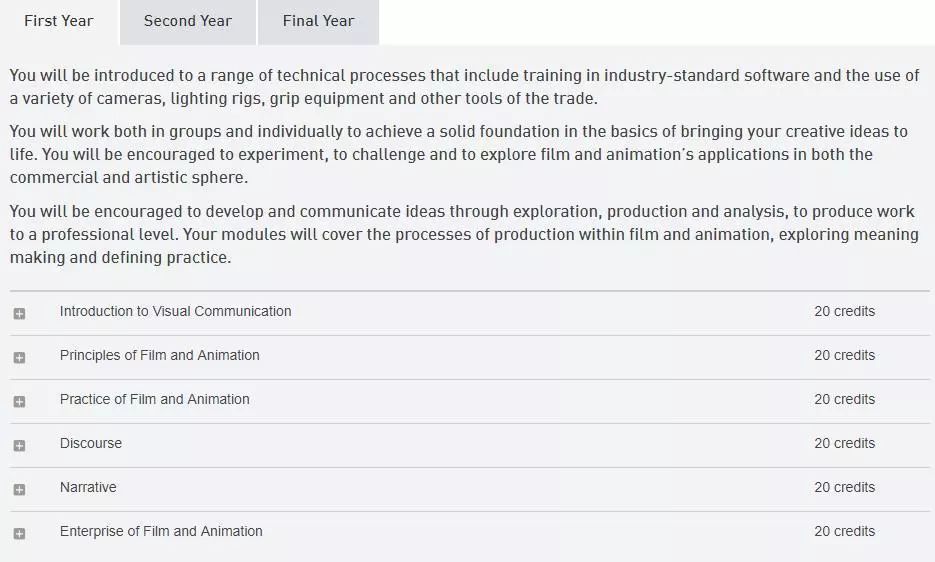
Task: Click the plus icon next to Discourse
Action: click(x=19, y=445)
